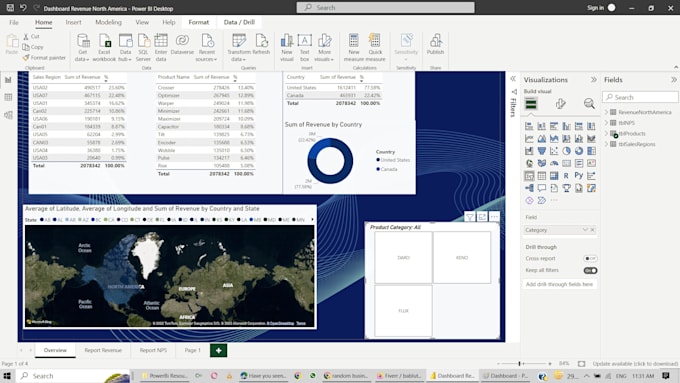
Task: Switch to Model view in left sidebar
Action: [8, 115]
